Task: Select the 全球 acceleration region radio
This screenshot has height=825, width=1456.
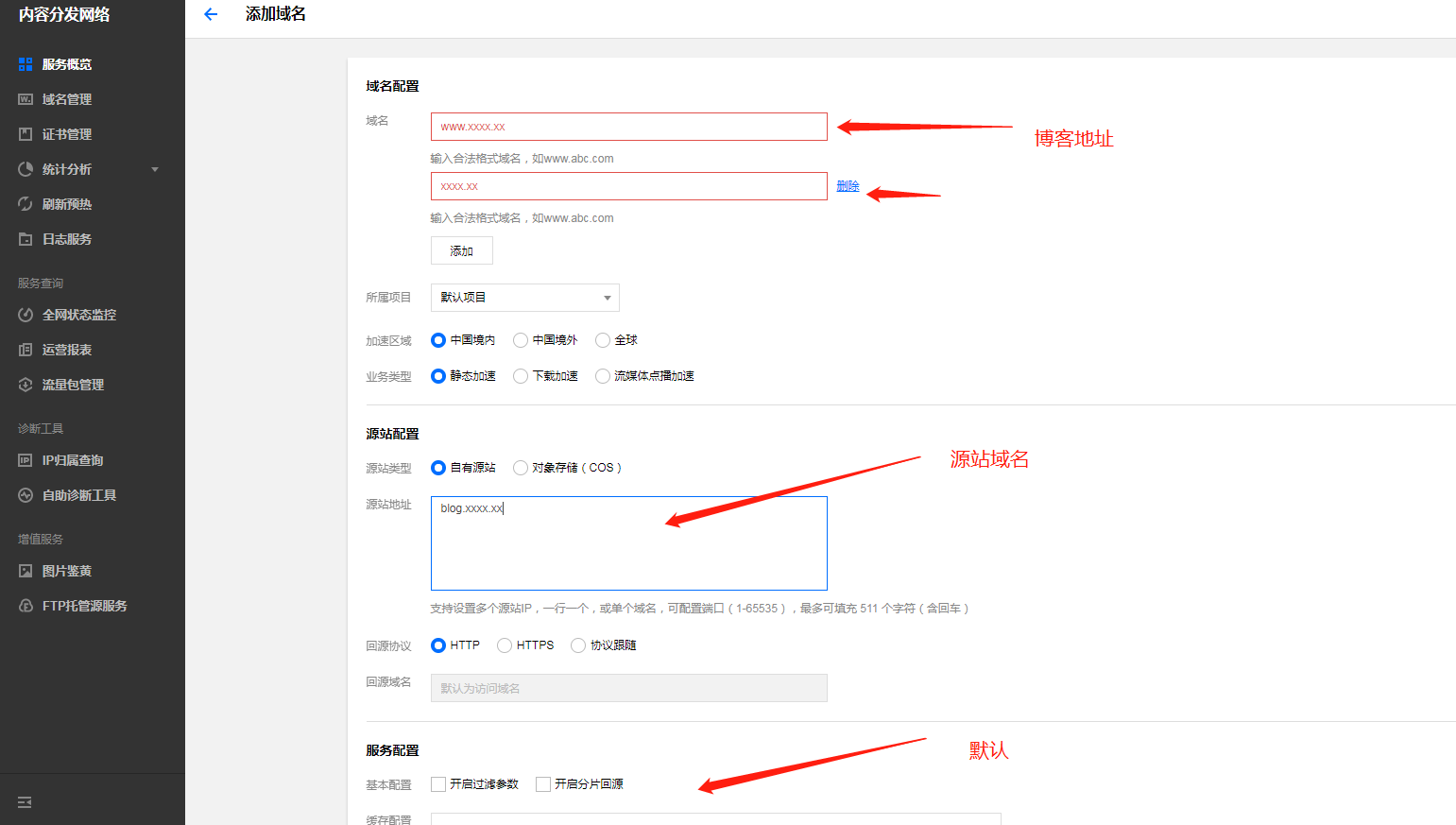Action: click(x=603, y=340)
